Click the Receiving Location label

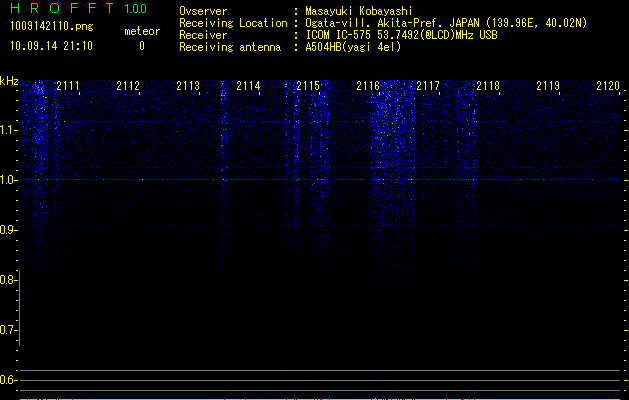[233, 23]
